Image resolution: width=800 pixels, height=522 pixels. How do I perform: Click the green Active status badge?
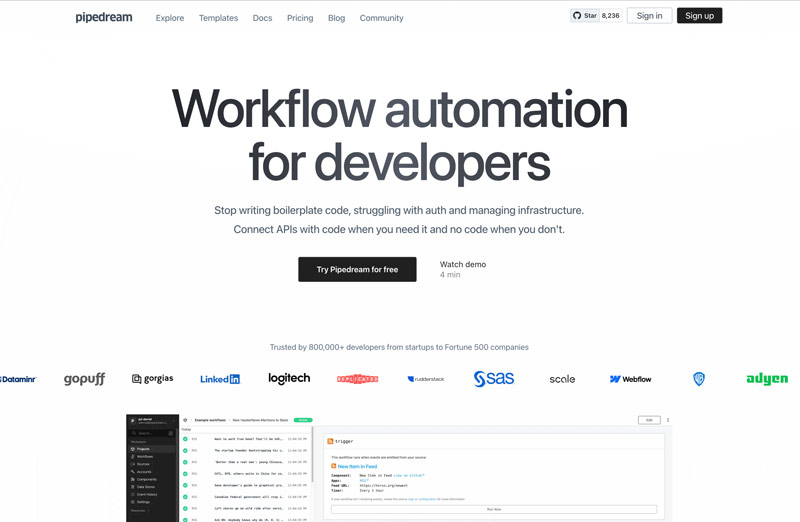coord(303,420)
